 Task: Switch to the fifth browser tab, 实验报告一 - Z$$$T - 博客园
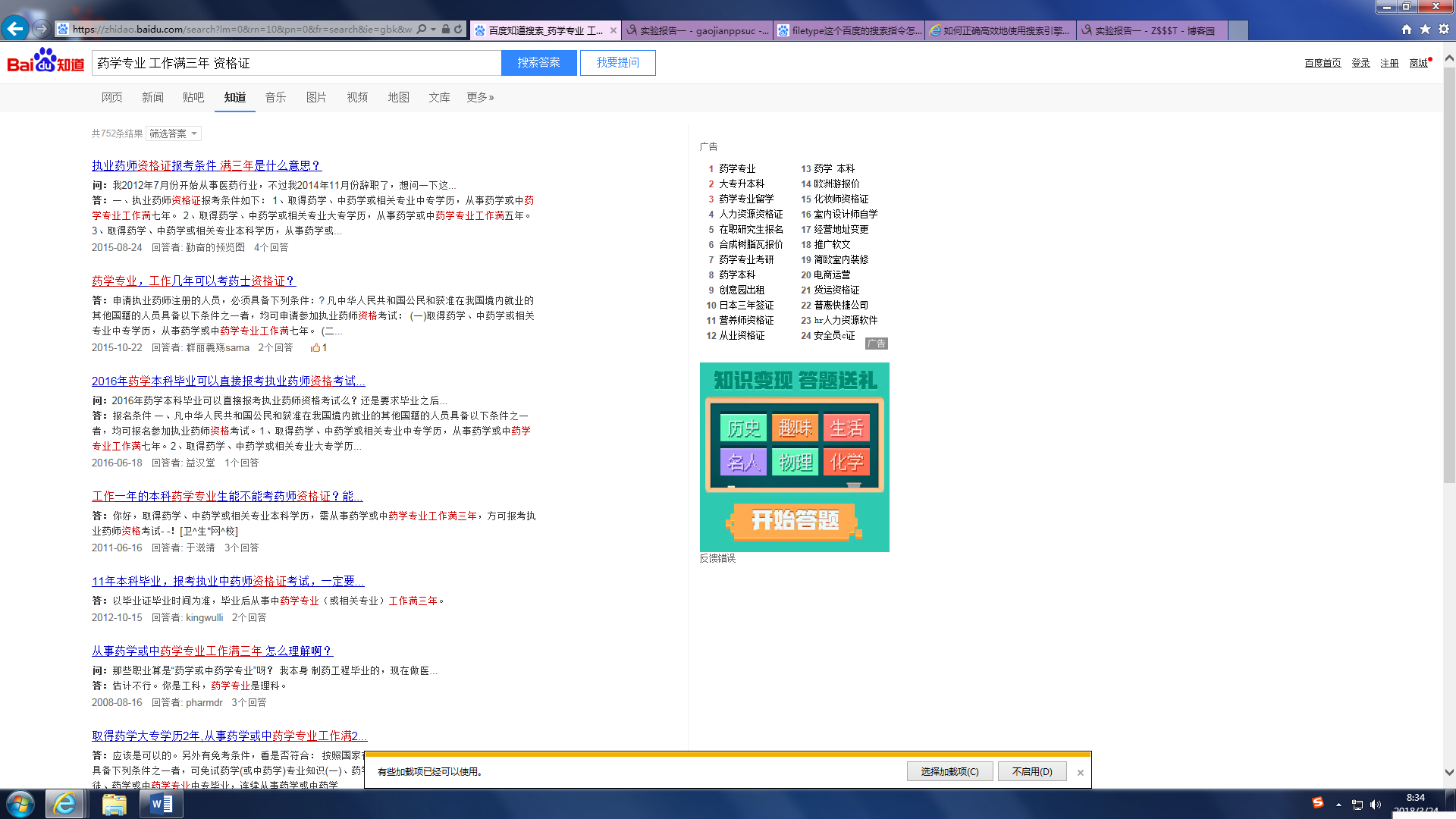click(1153, 30)
